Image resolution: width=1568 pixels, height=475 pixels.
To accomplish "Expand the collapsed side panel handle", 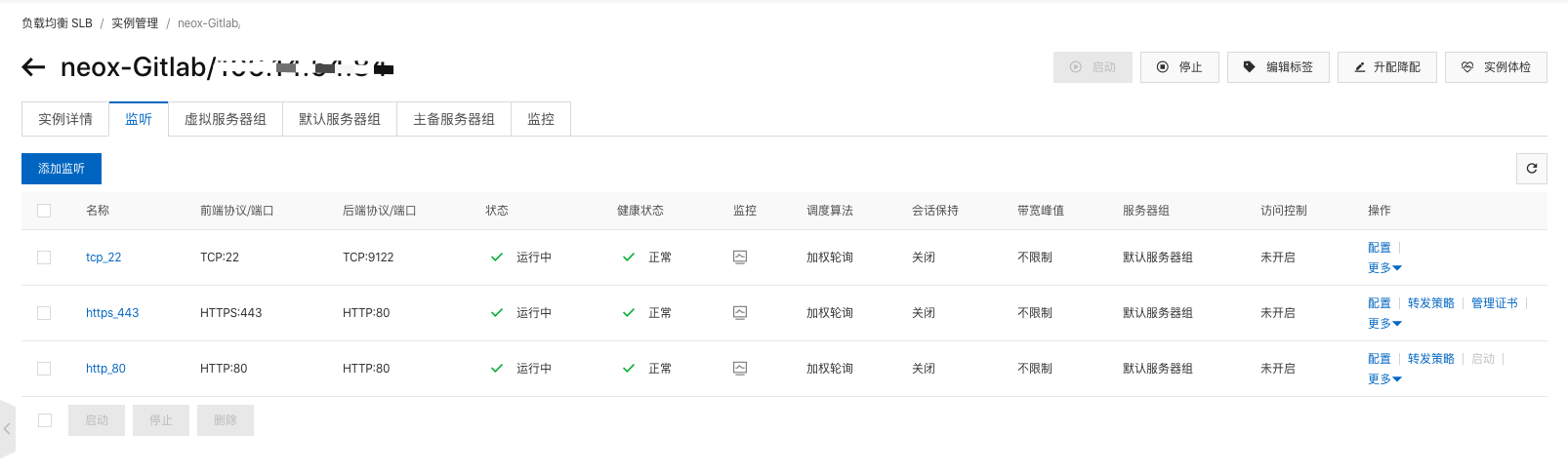I will (x=7, y=428).
